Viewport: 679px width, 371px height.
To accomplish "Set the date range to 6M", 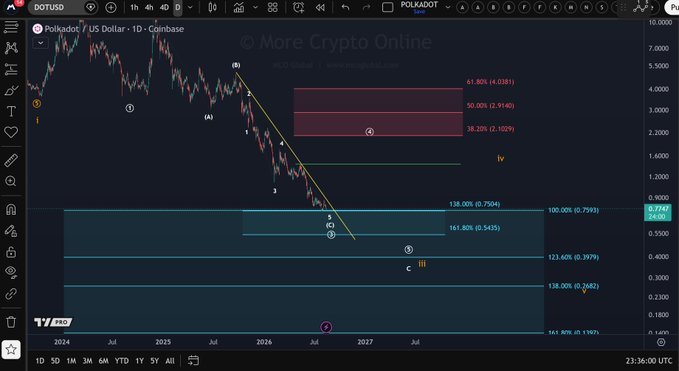I will tap(103, 361).
